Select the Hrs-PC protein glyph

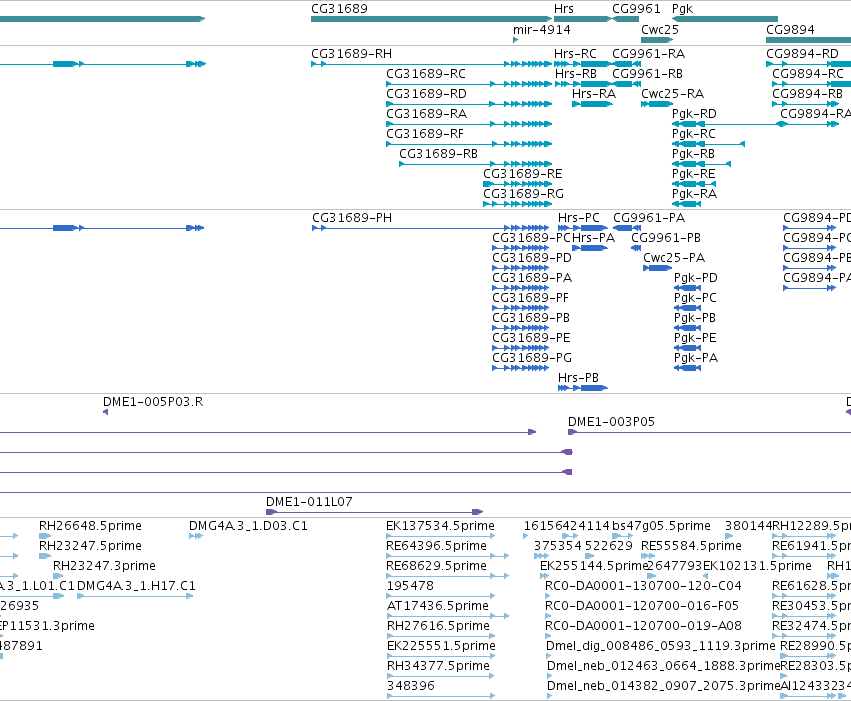click(582, 228)
